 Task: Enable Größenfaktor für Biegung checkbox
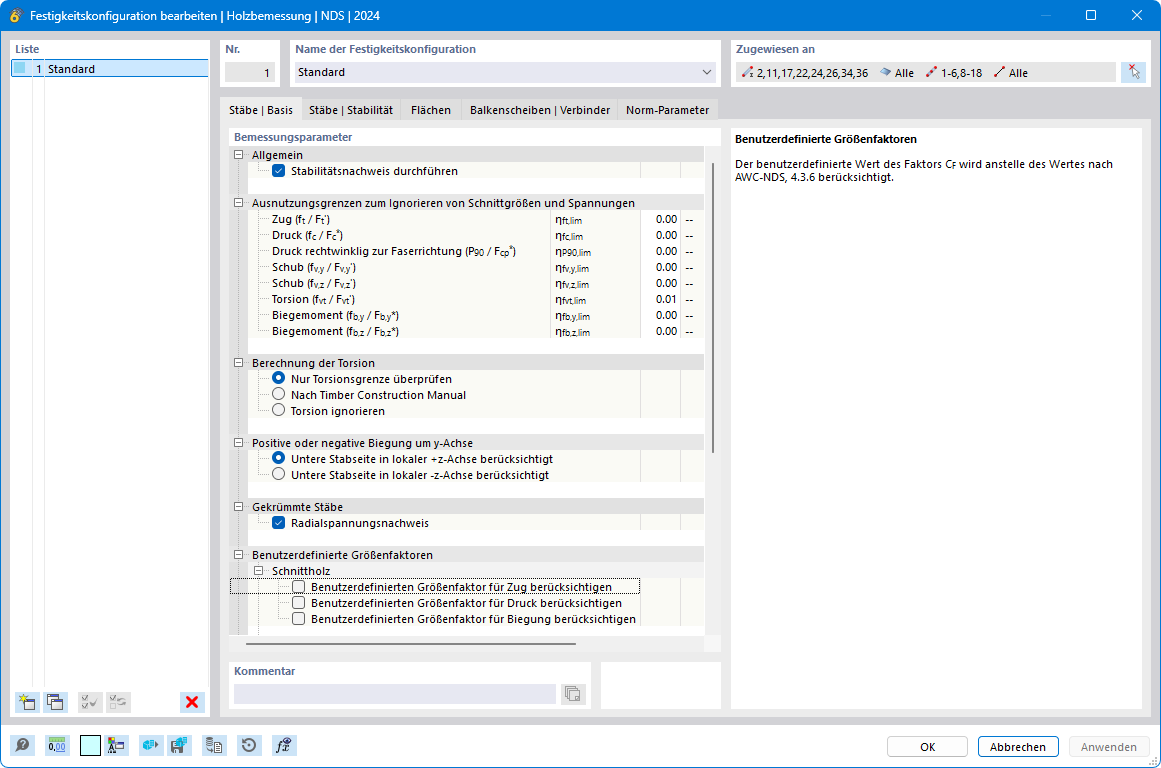298,618
